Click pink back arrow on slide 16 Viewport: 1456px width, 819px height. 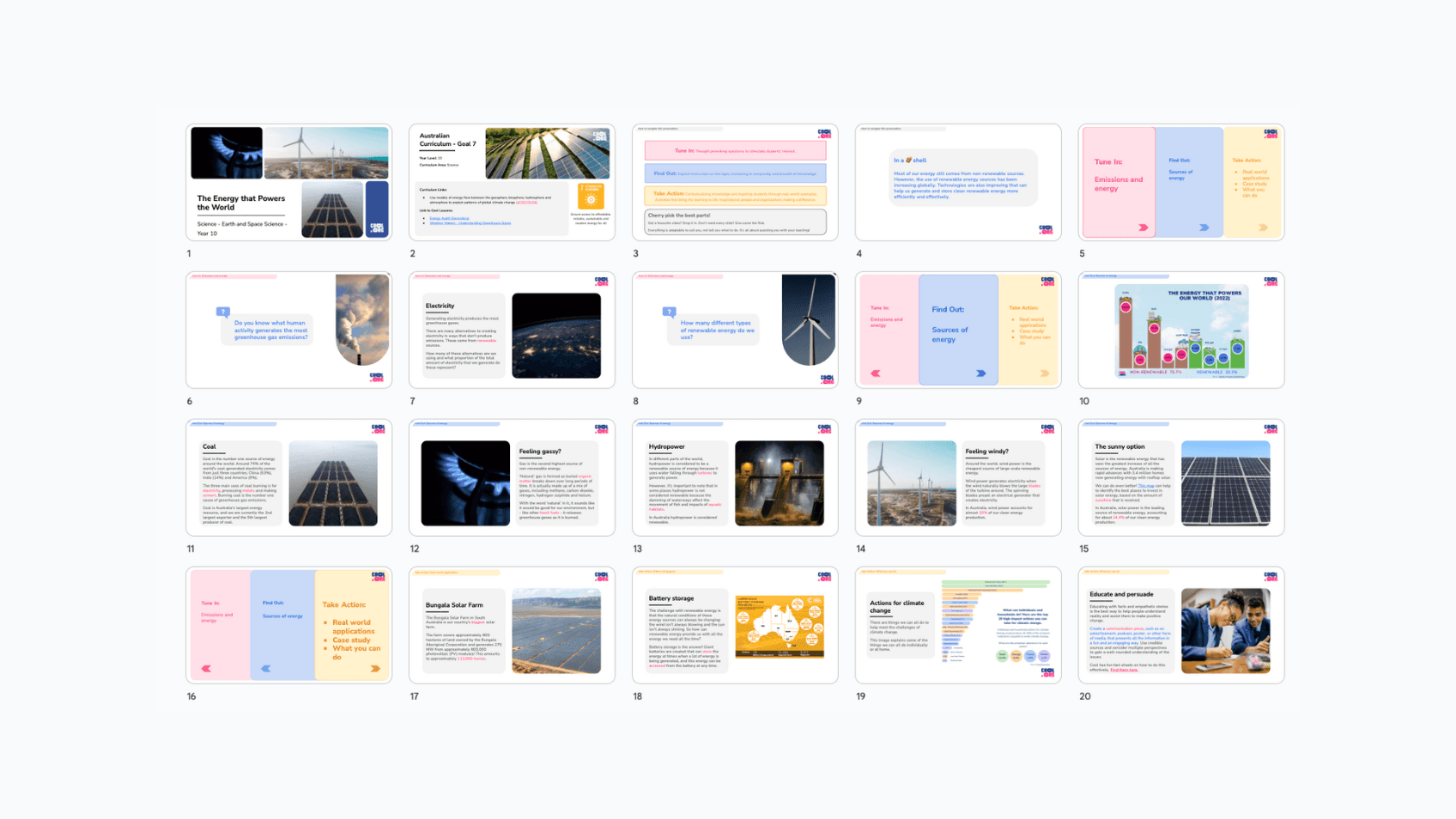pyautogui.click(x=206, y=668)
